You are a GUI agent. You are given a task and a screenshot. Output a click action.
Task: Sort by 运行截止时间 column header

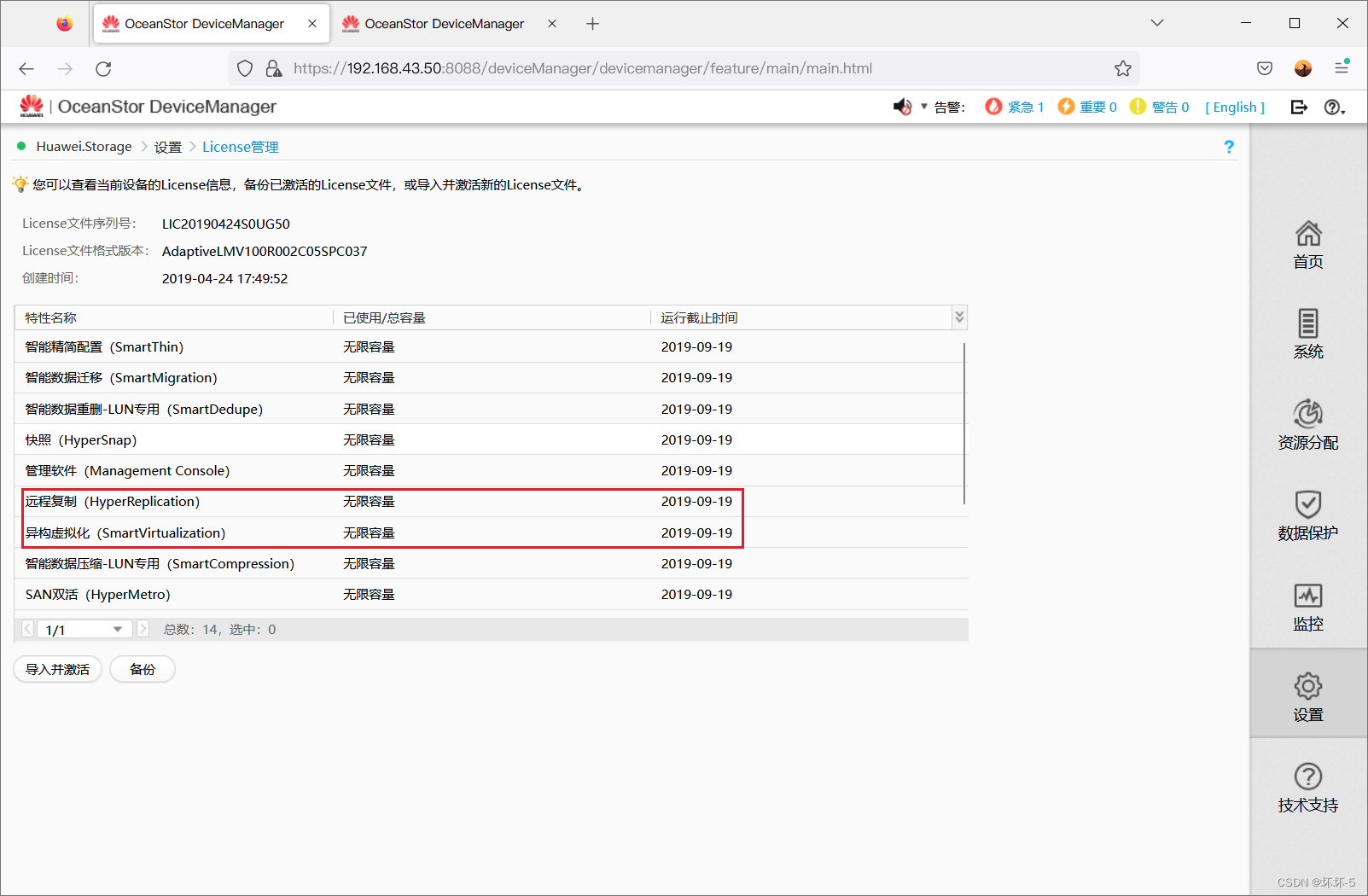tap(801, 317)
